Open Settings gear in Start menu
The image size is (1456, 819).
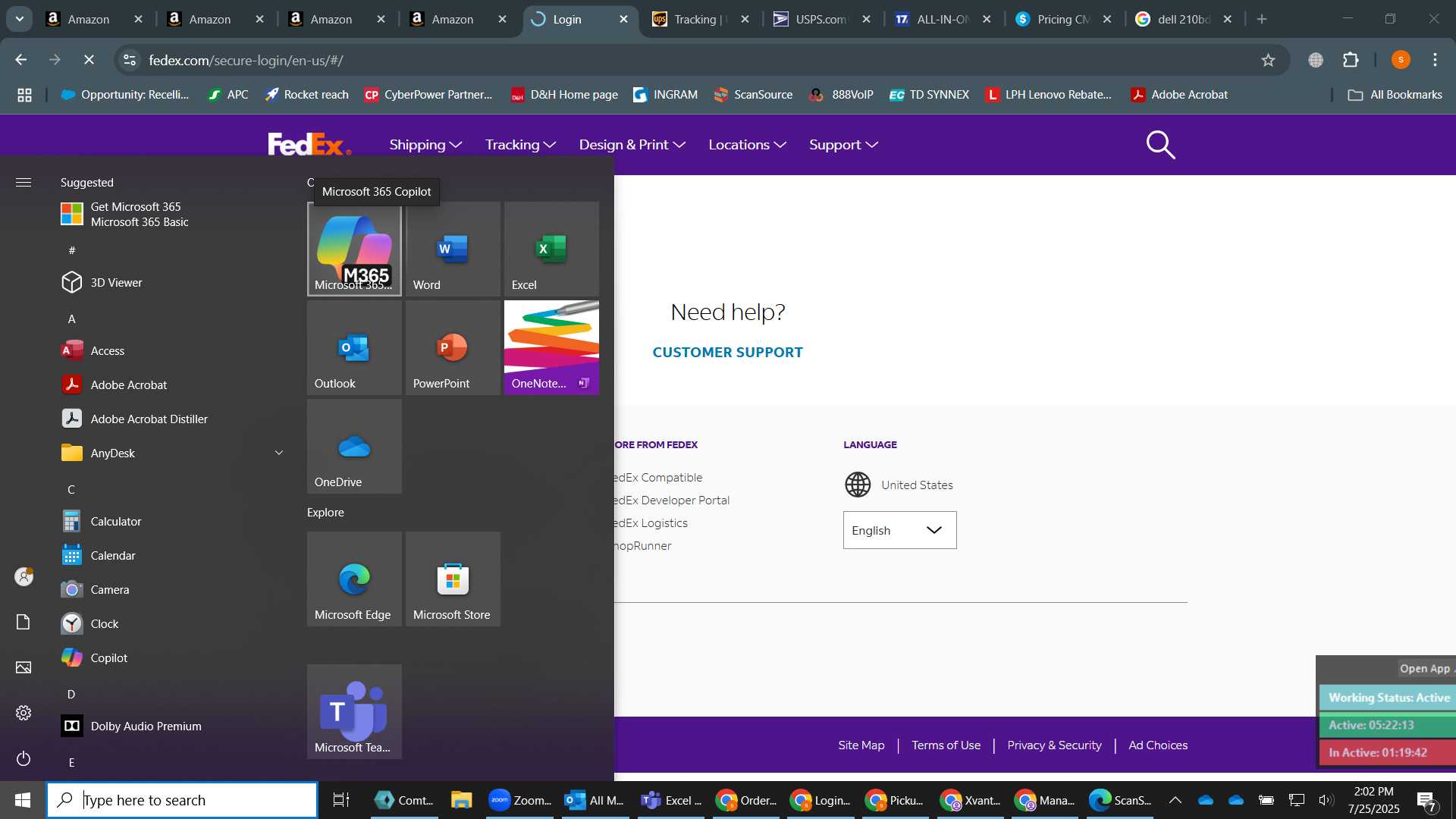[24, 713]
